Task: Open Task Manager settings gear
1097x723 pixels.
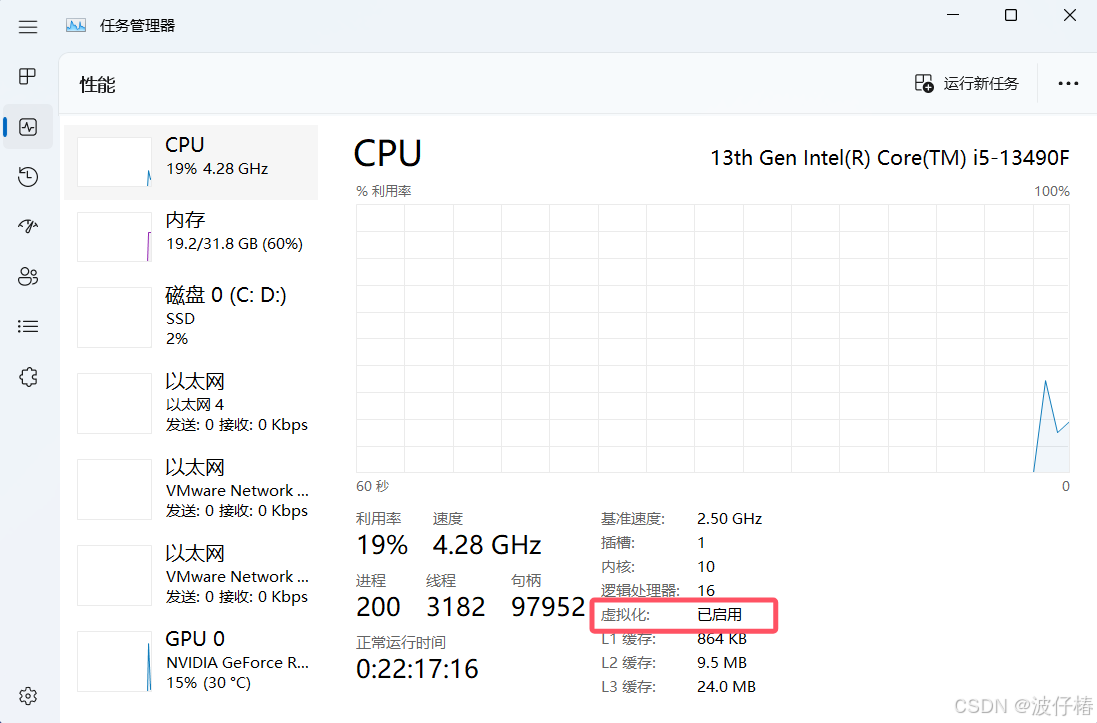Action: click(28, 696)
